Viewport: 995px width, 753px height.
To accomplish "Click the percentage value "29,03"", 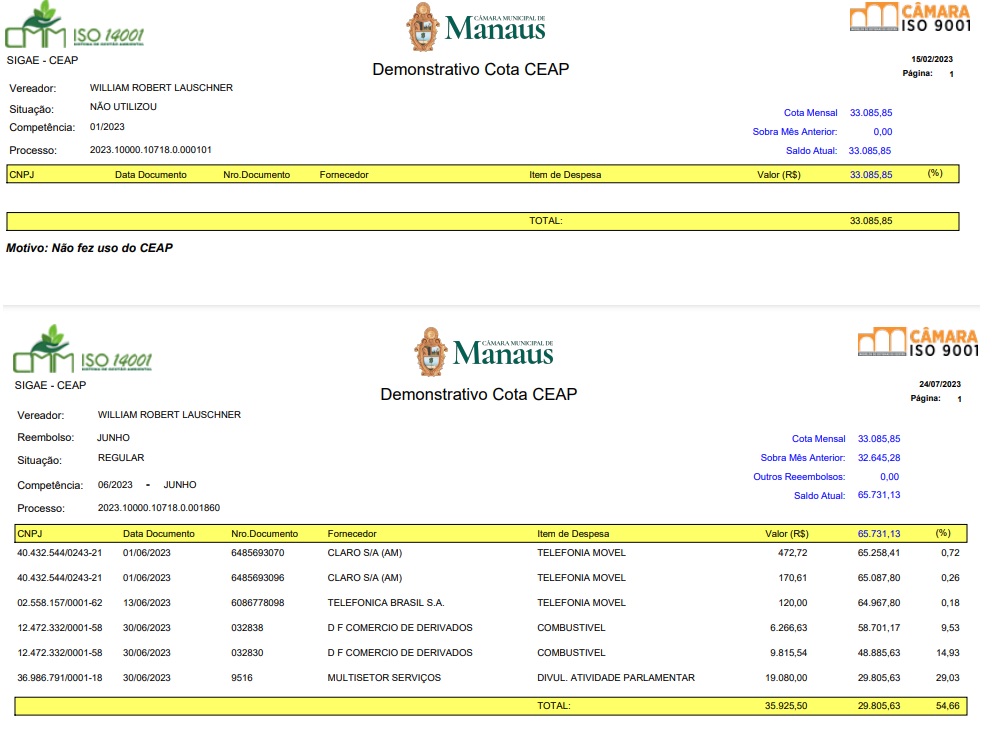I will pos(947,678).
